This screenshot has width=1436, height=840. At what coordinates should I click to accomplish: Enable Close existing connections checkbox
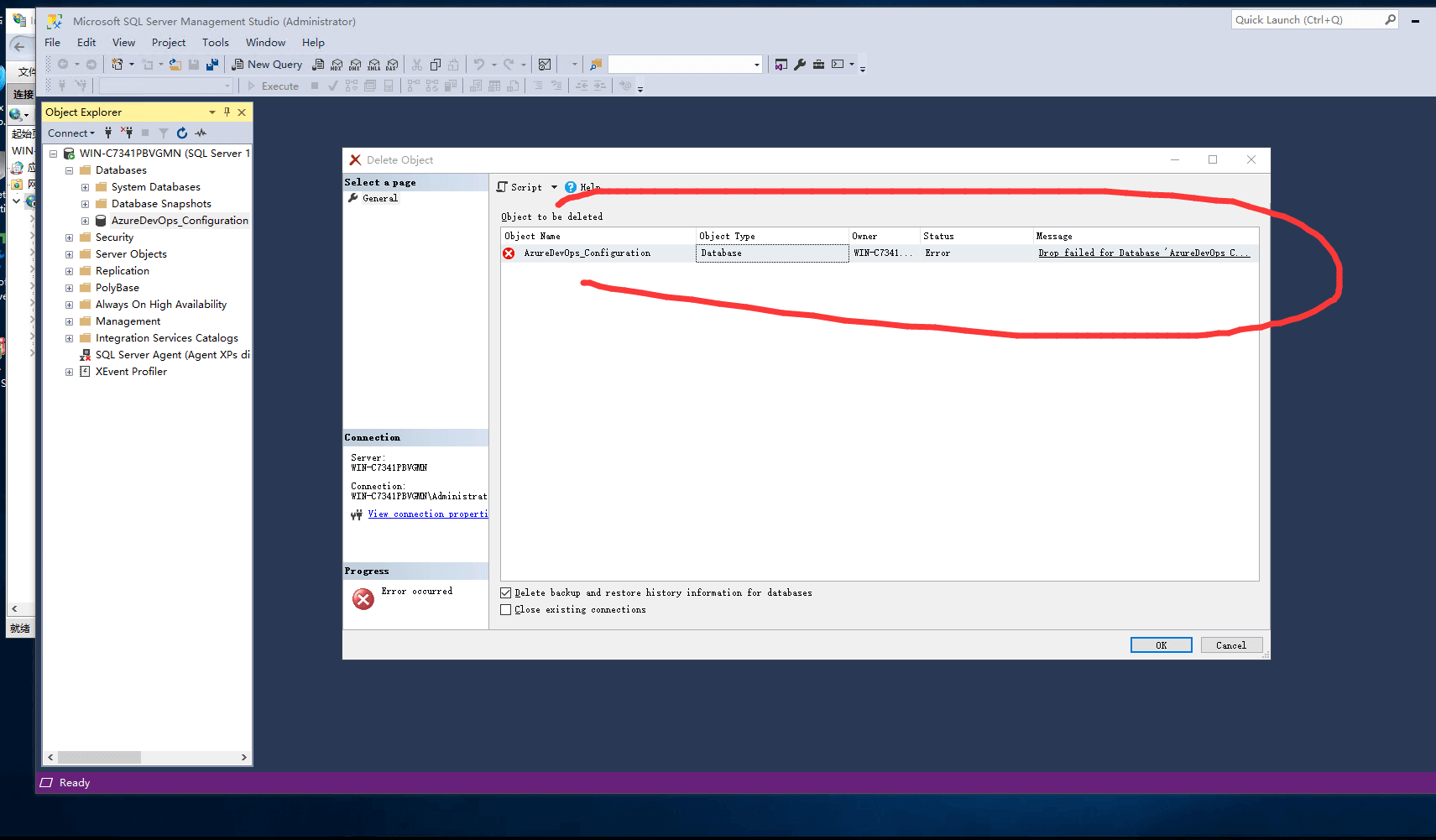click(x=506, y=610)
